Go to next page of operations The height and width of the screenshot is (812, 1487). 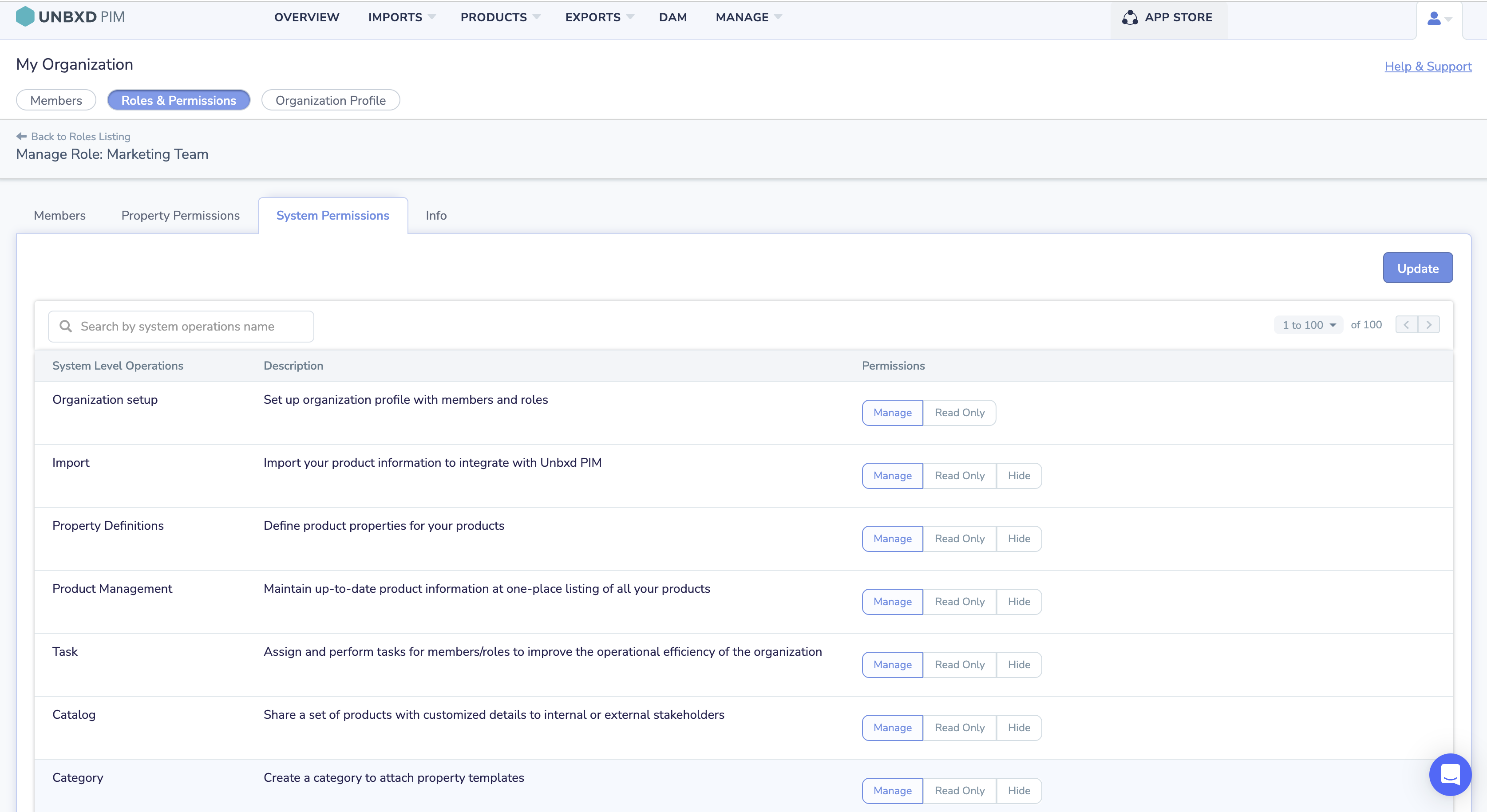(x=1429, y=325)
